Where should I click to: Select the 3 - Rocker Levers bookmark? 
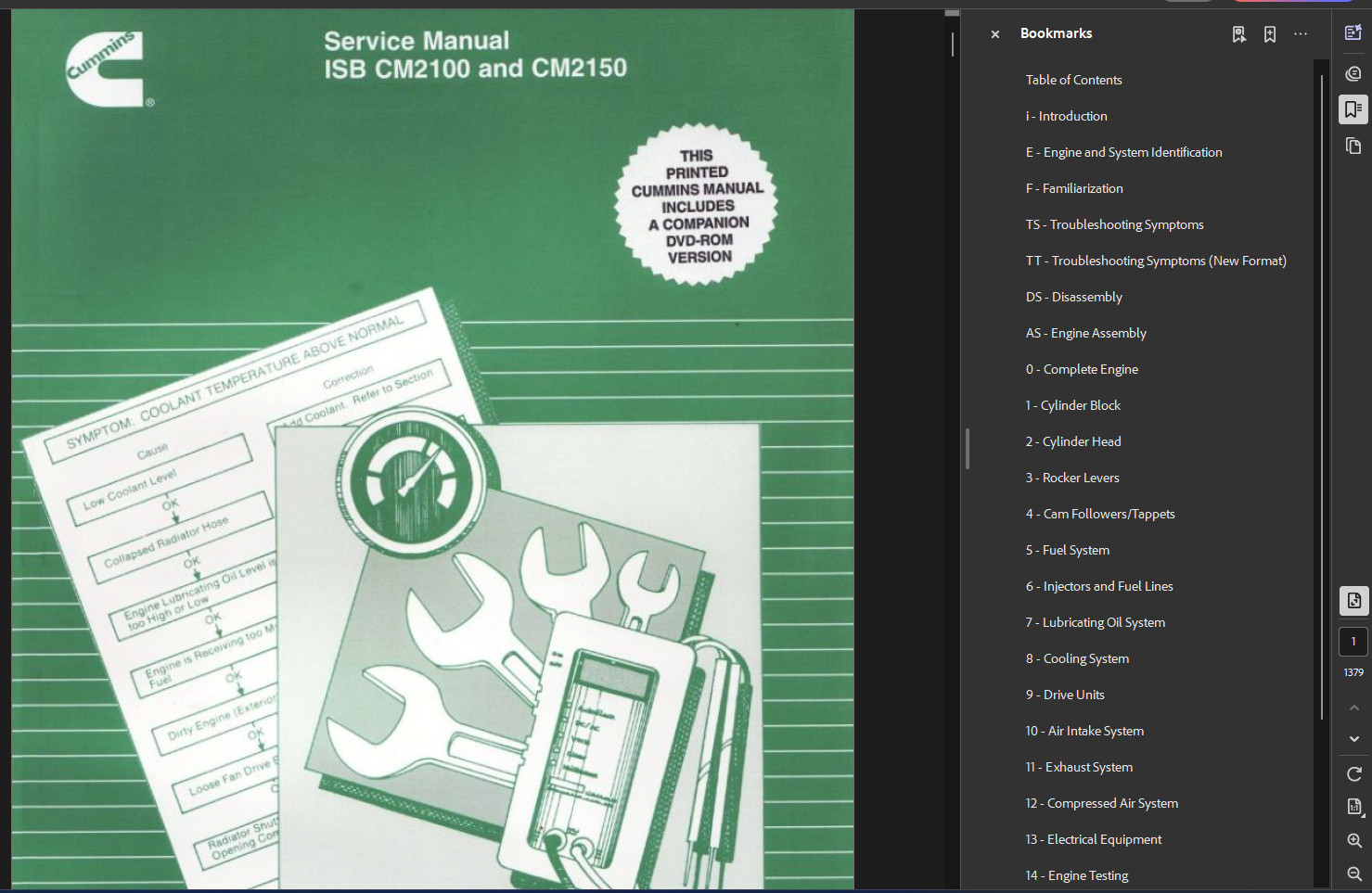point(1072,478)
